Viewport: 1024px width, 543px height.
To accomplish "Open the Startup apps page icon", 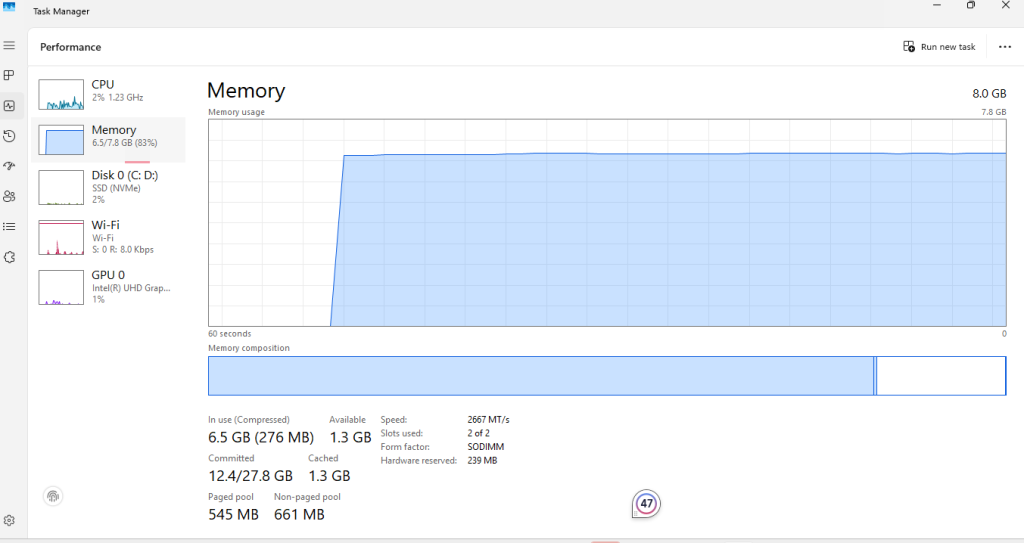I will [x=9, y=166].
